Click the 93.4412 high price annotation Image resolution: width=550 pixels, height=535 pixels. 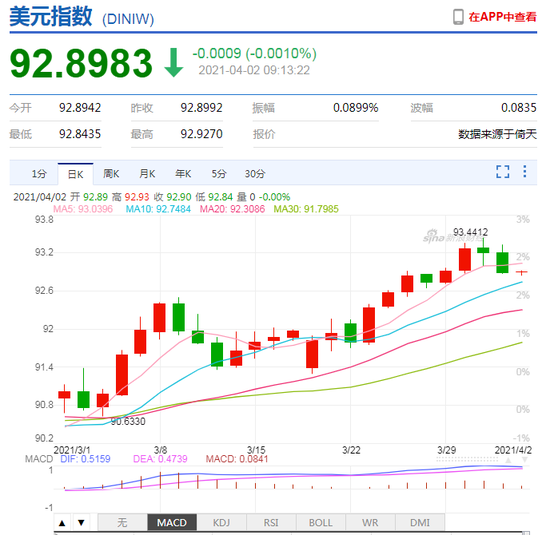click(x=470, y=232)
